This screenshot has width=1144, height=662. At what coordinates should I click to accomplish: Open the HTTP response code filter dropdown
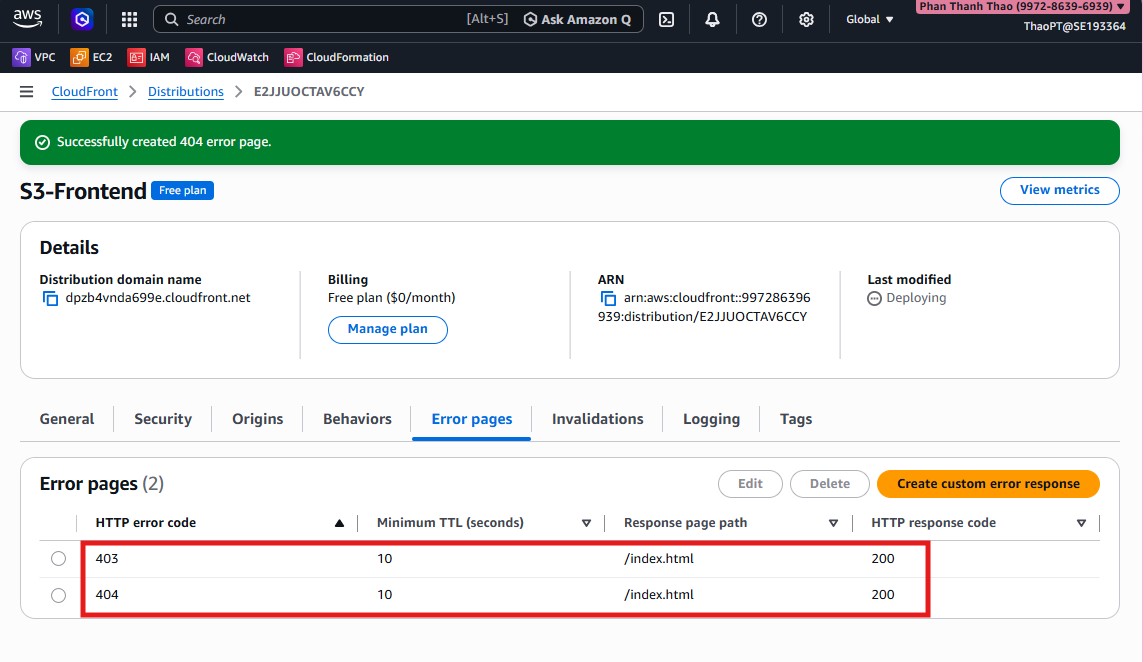[x=1081, y=522]
